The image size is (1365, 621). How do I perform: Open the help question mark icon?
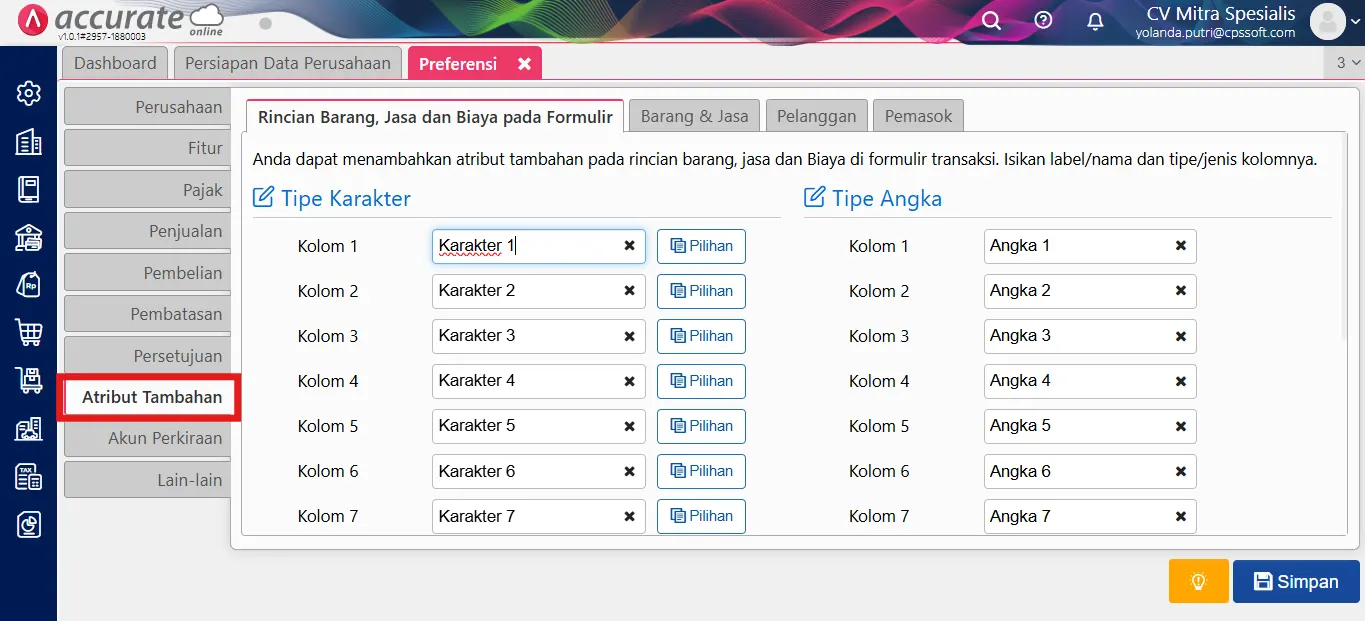[1043, 21]
